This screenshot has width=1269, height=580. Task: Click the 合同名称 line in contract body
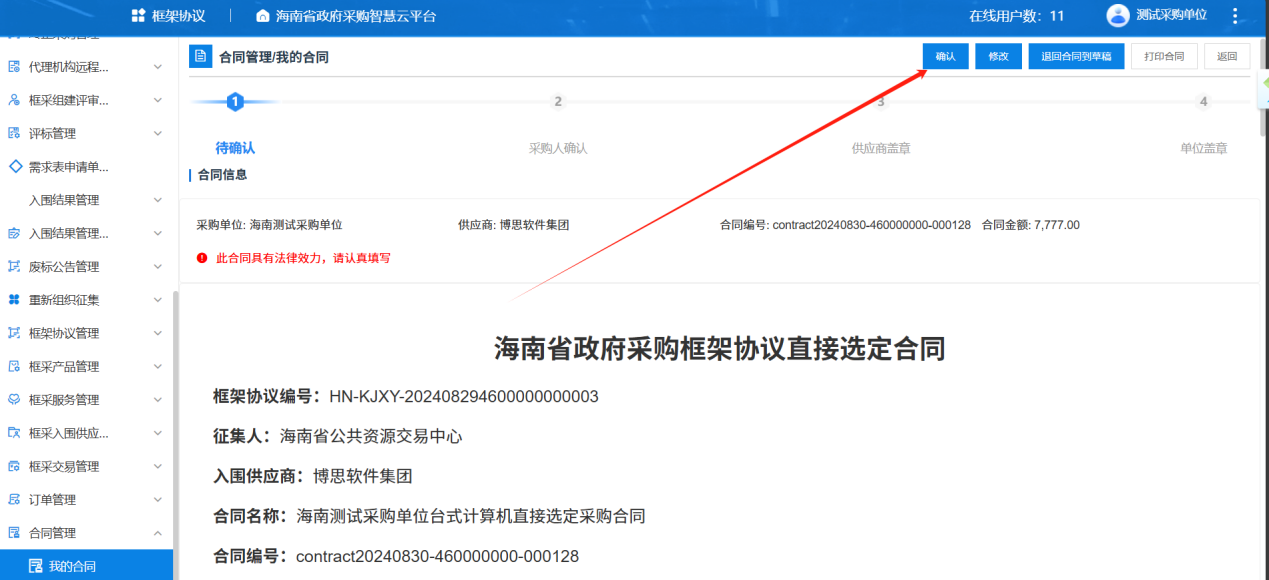429,516
